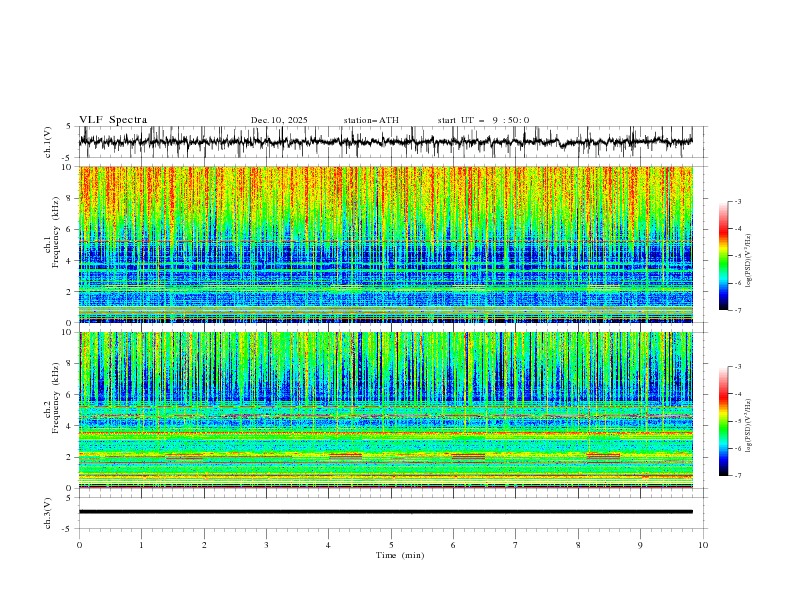This screenshot has height=612, width=792.
Task: Click the ch.2 spectrogram panel
Action: tap(385, 410)
